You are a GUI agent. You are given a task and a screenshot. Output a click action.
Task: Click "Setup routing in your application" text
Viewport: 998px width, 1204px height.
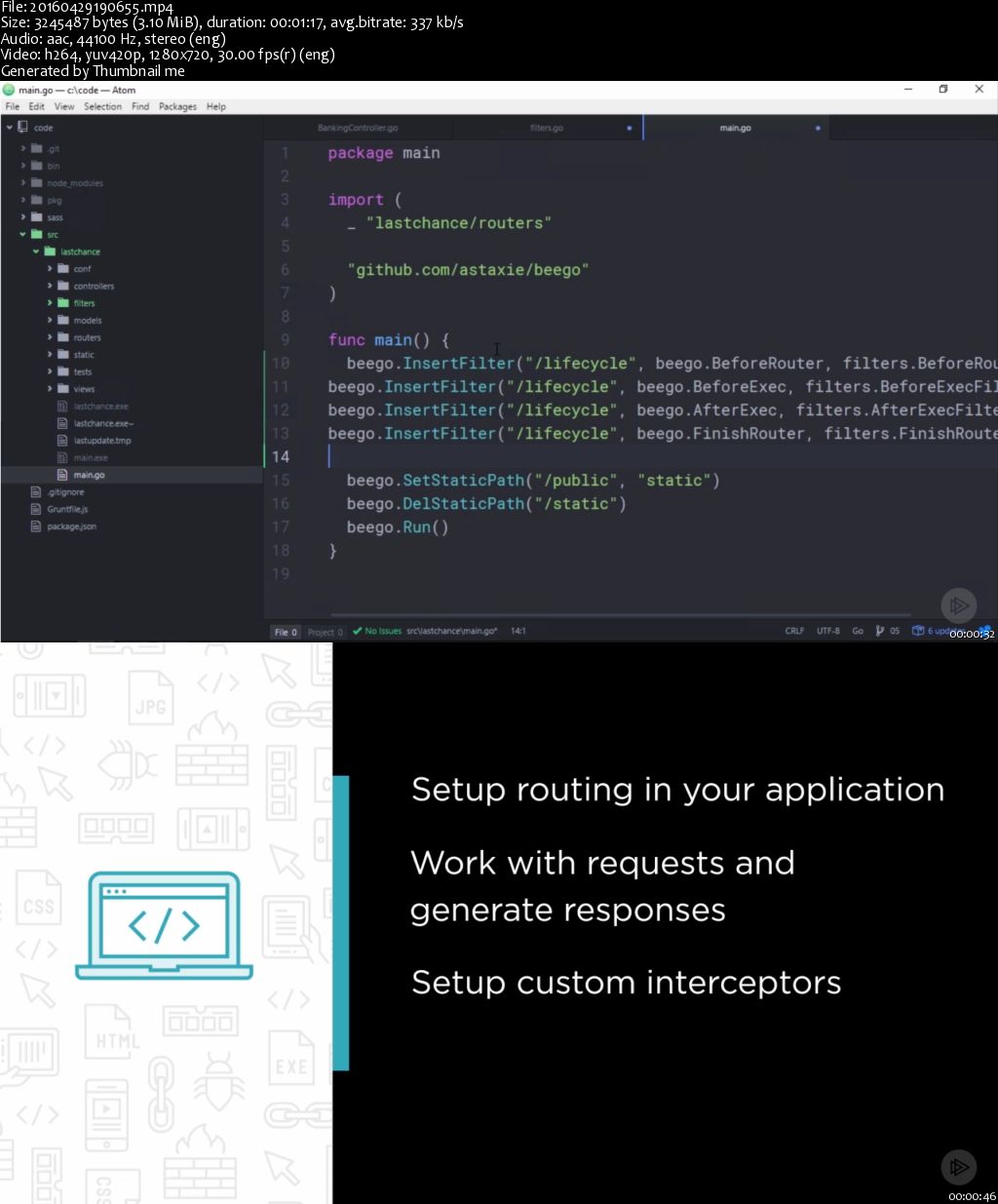pos(677,790)
